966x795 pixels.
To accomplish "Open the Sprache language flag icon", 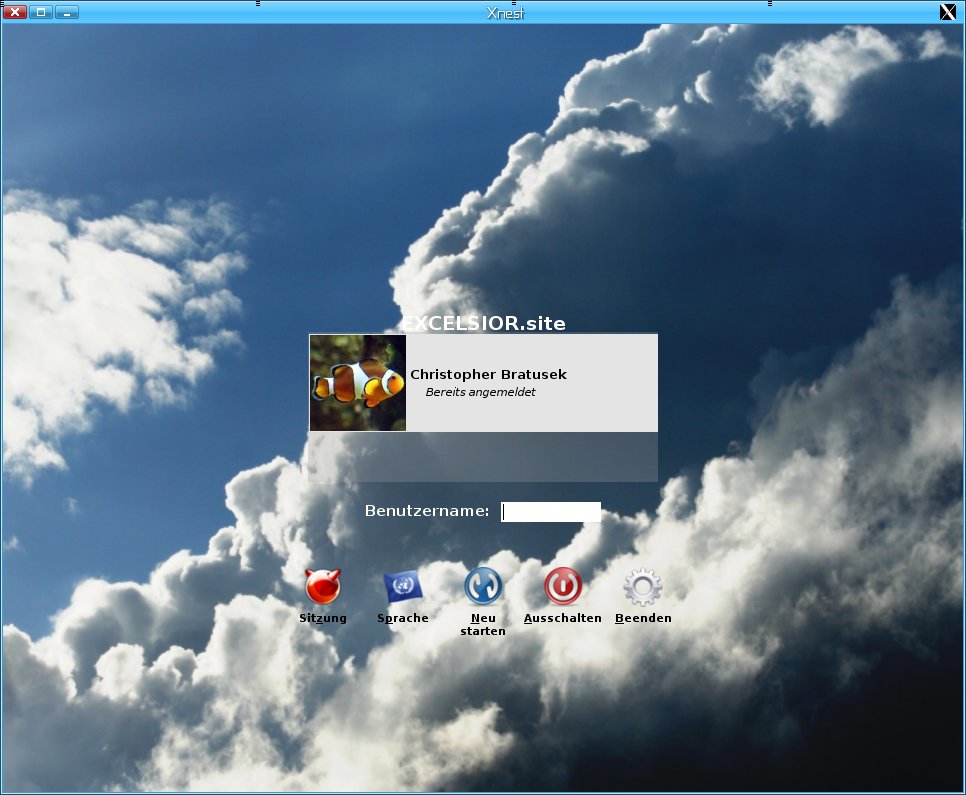I will click(x=403, y=586).
